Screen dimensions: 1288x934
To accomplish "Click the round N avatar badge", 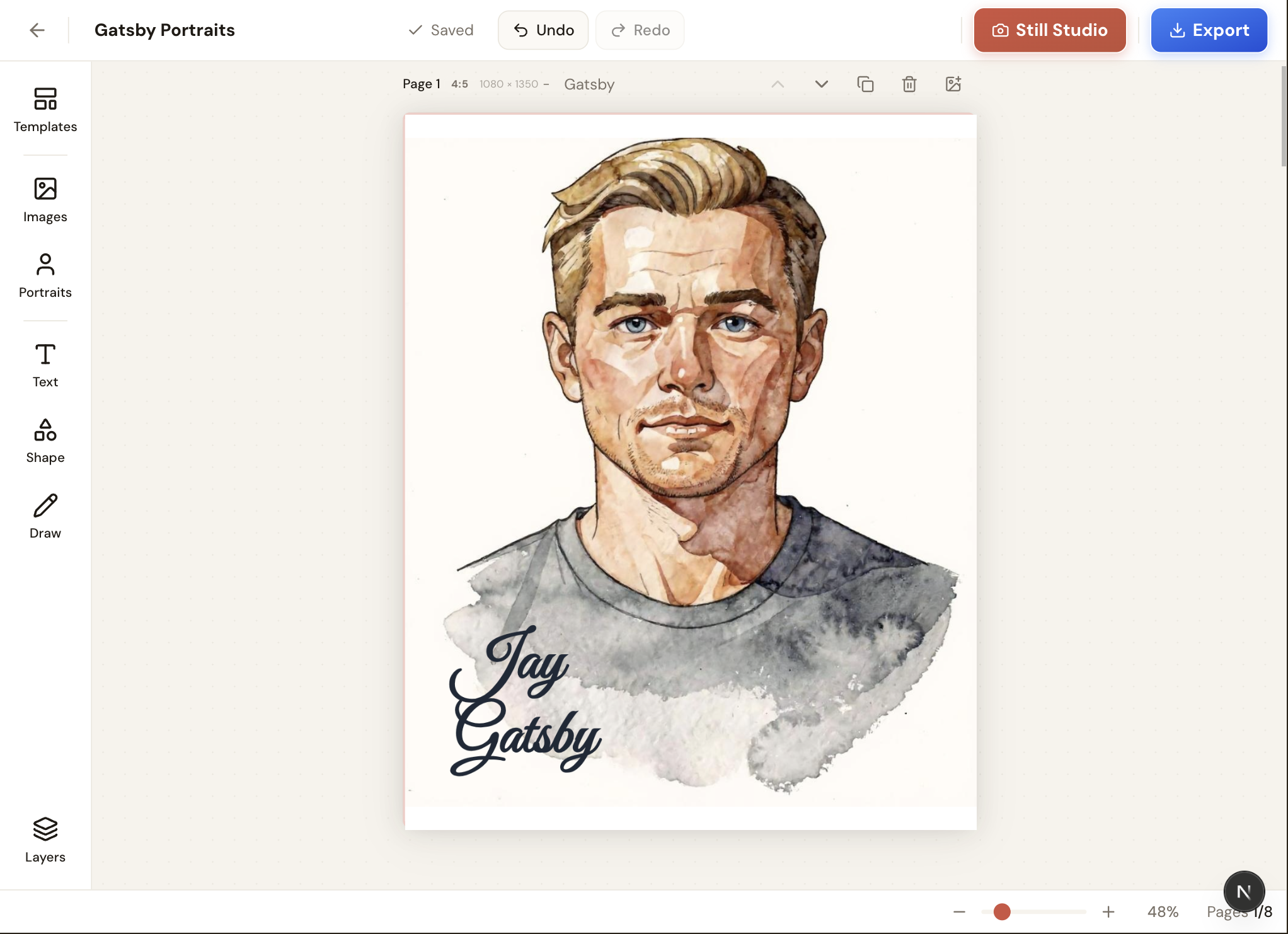I will click(x=1244, y=892).
